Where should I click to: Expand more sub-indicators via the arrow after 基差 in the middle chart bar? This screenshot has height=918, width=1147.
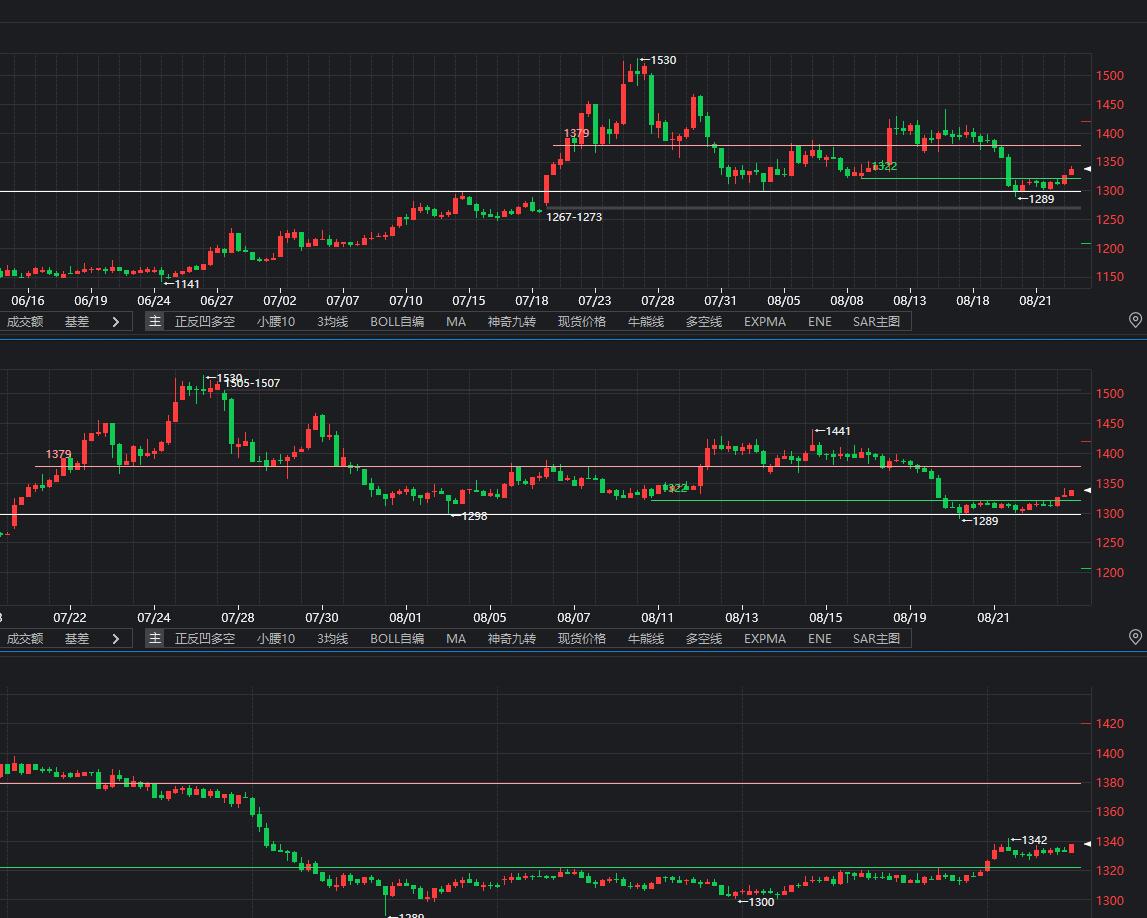(116, 639)
